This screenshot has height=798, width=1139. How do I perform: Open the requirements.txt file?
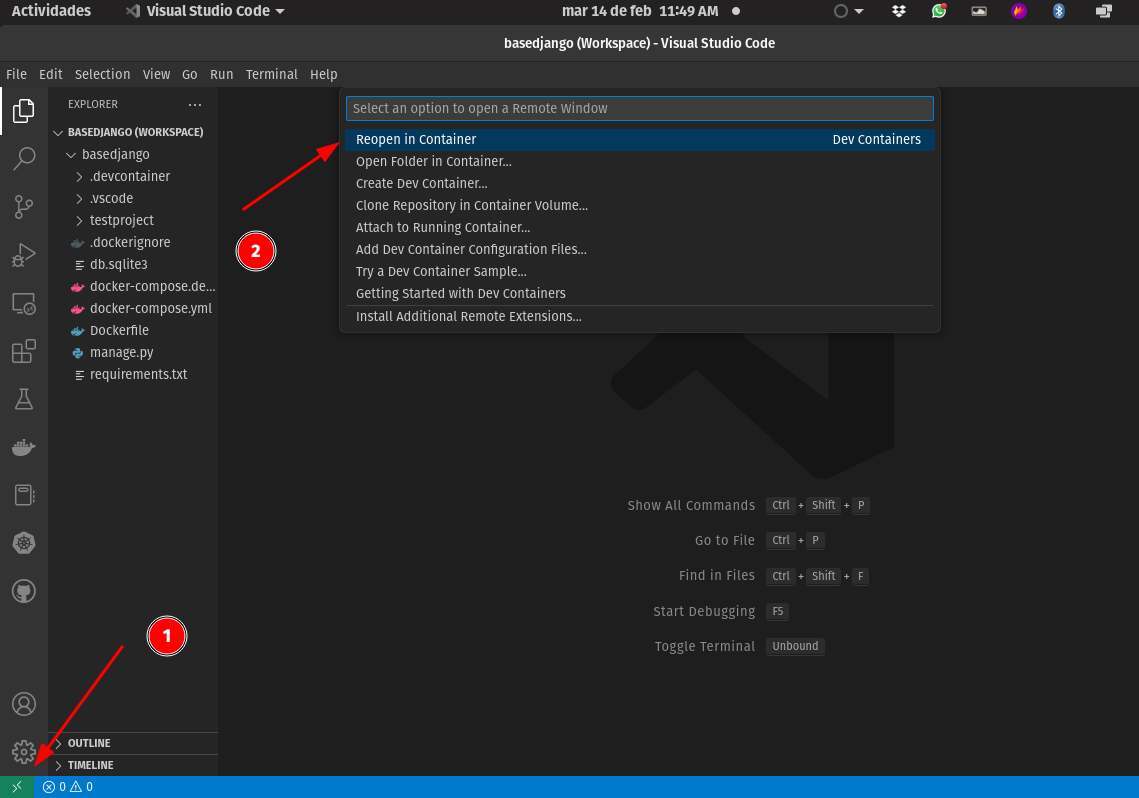tap(133, 375)
